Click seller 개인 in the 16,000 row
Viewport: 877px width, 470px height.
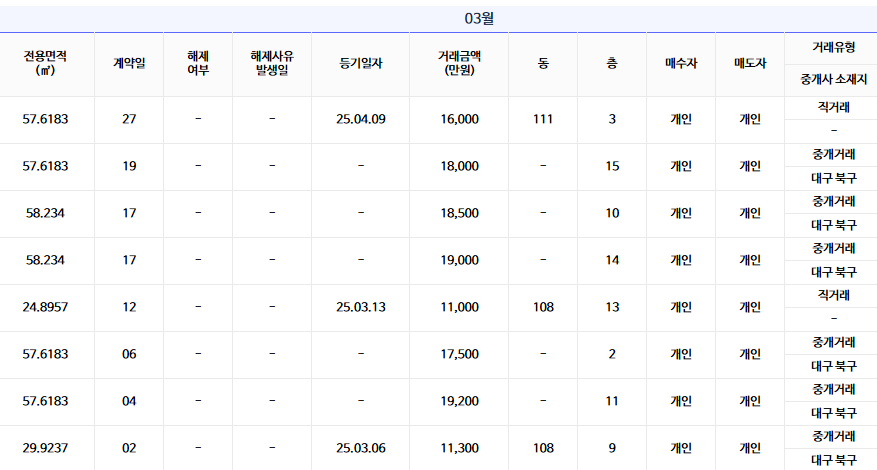click(750, 119)
